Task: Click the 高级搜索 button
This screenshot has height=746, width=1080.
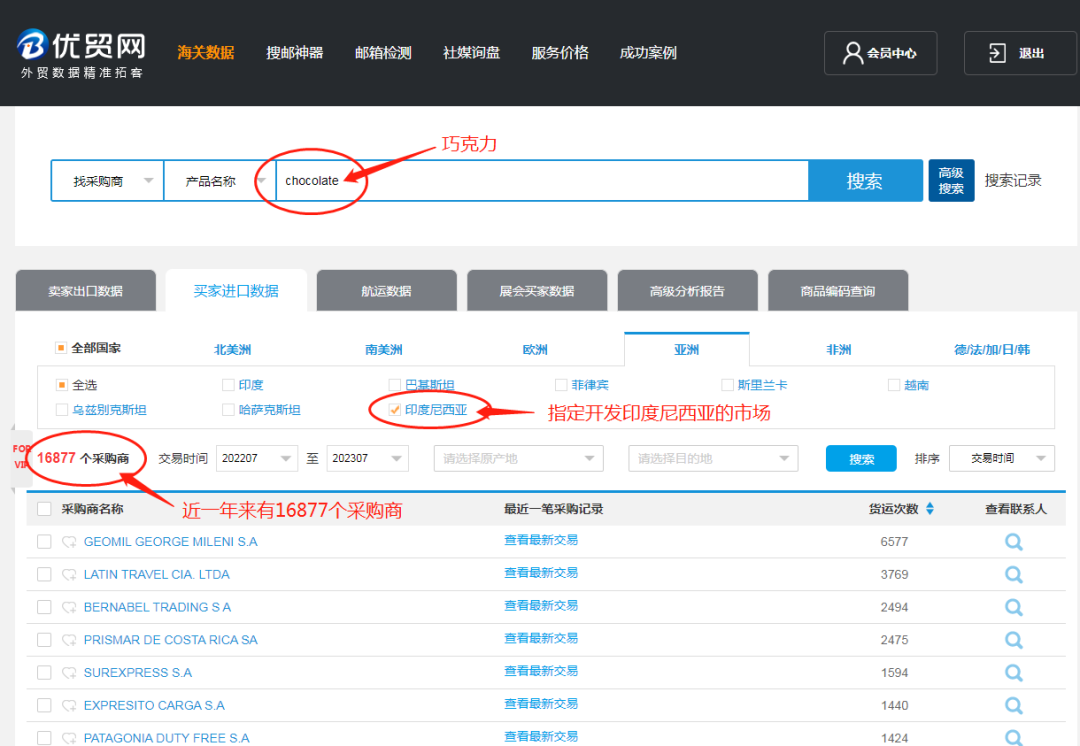Action: [x=951, y=181]
